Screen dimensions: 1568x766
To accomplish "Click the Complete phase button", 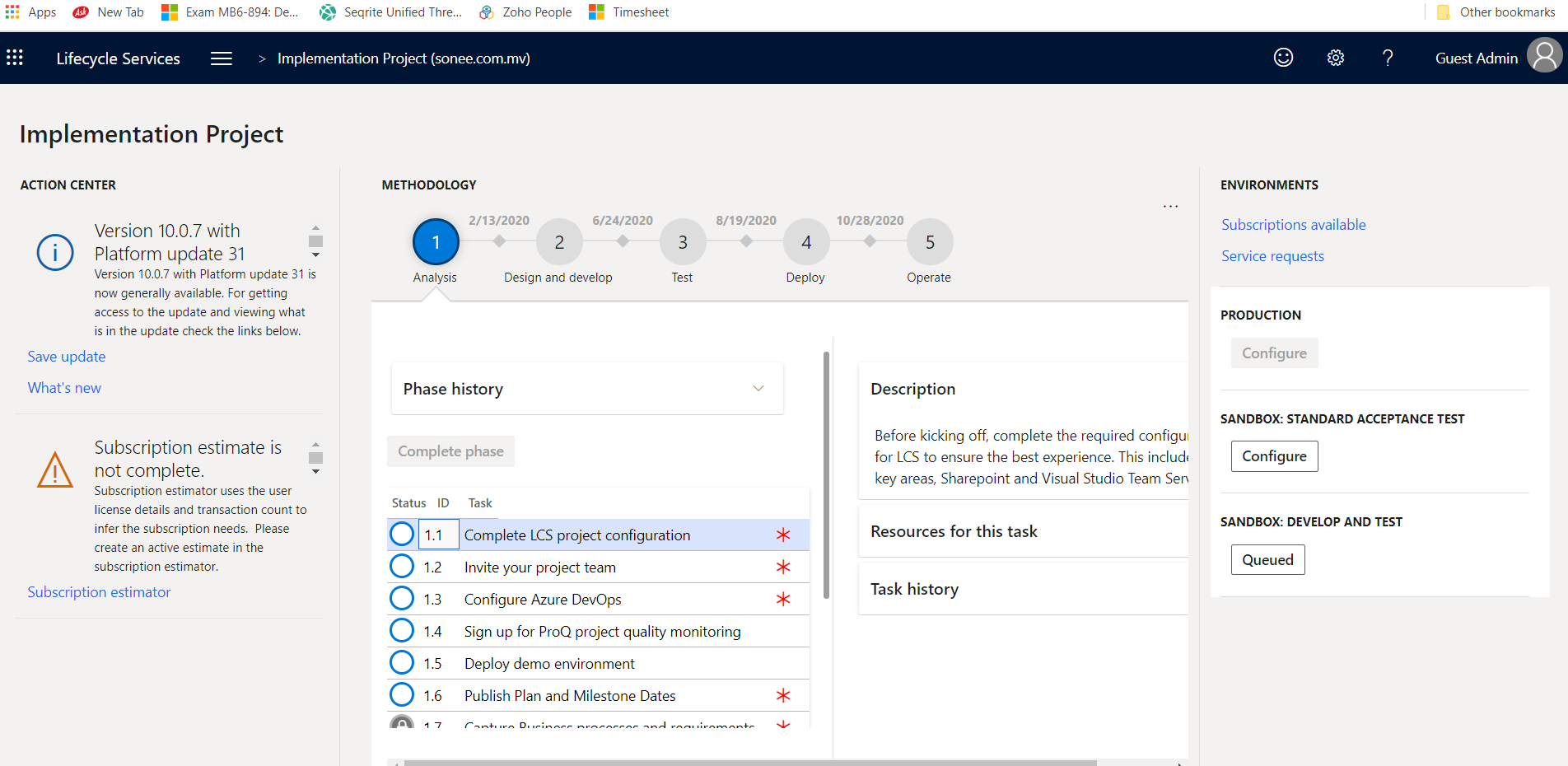I will tap(450, 451).
